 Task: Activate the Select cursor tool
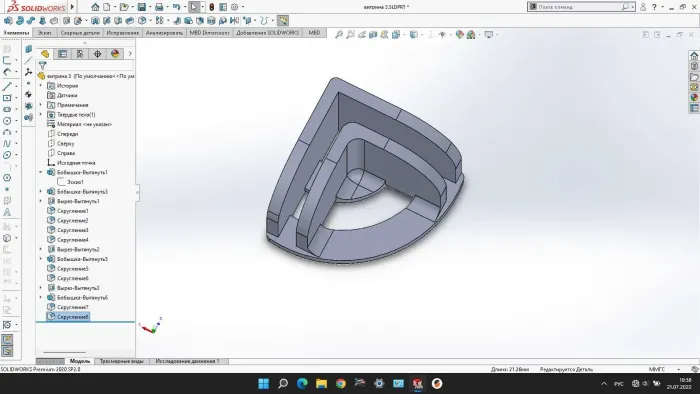click(194, 7)
